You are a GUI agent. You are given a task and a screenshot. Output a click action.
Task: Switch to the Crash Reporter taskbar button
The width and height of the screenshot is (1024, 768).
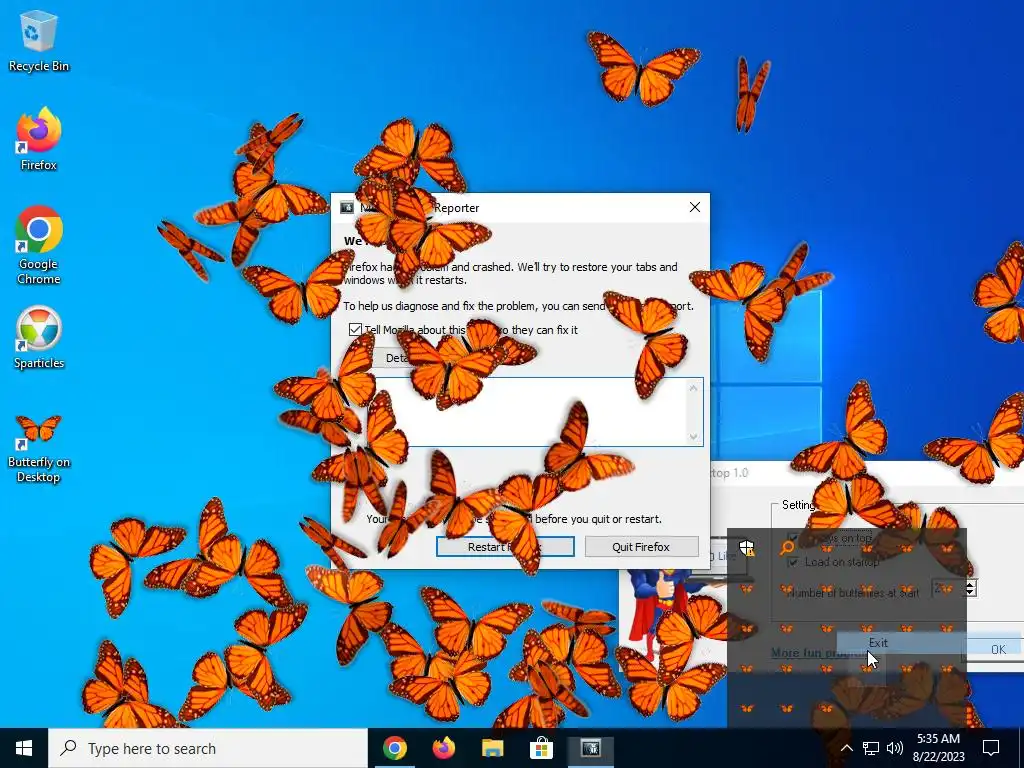tap(590, 748)
